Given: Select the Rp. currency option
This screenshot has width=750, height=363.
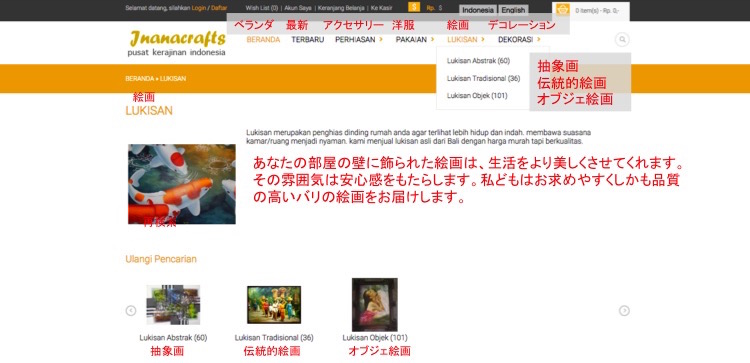Looking at the screenshot, I should coord(430,8).
